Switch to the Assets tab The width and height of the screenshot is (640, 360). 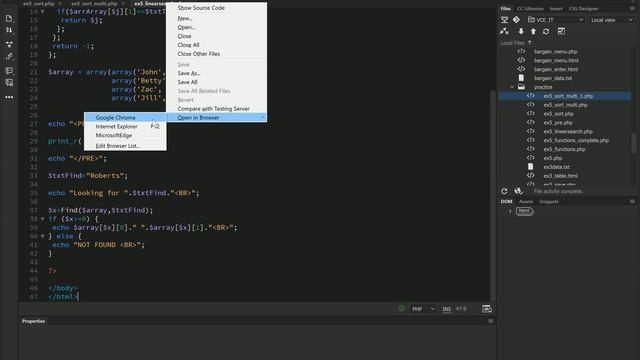526,202
